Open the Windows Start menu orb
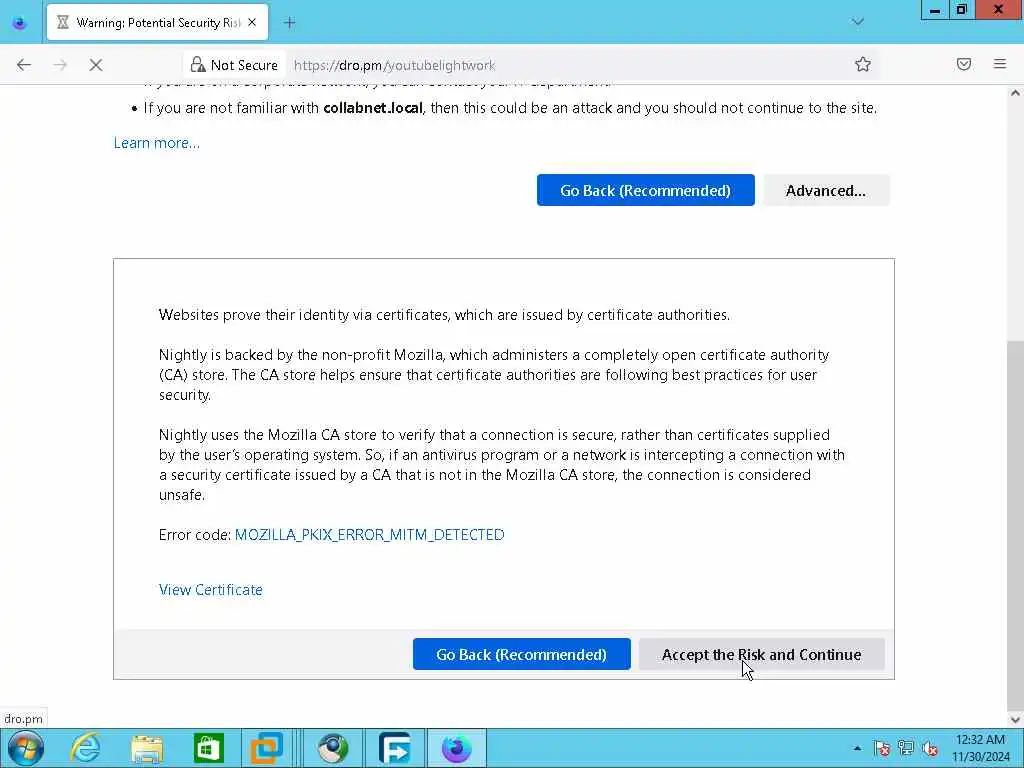Screen dimensions: 1024x768 pos(26,748)
